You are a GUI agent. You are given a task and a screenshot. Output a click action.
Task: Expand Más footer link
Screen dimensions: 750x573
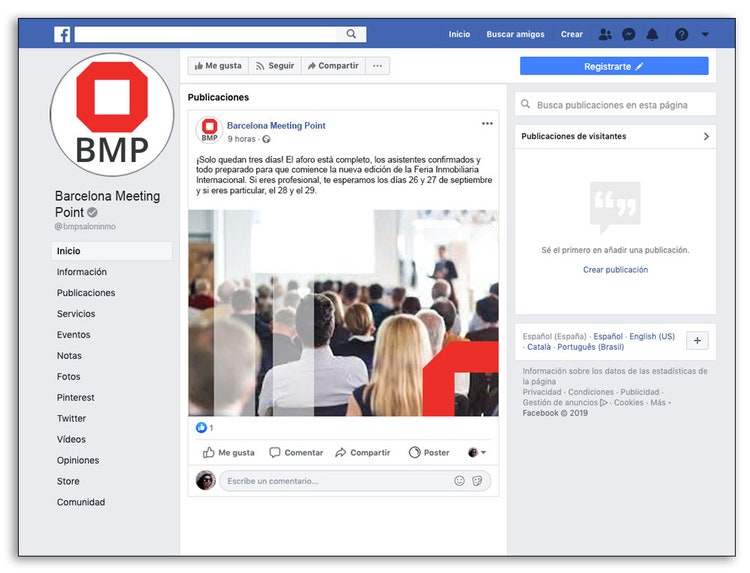tap(660, 403)
